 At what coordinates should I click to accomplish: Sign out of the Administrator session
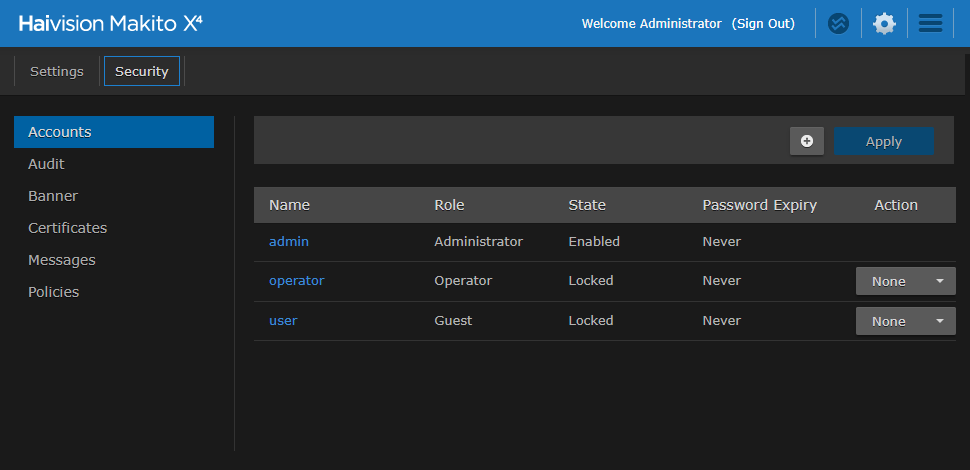tap(763, 23)
